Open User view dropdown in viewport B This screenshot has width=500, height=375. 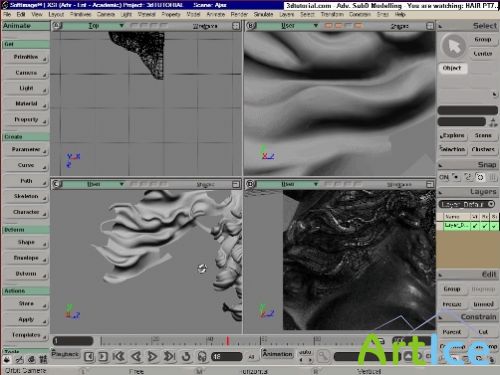point(287,26)
